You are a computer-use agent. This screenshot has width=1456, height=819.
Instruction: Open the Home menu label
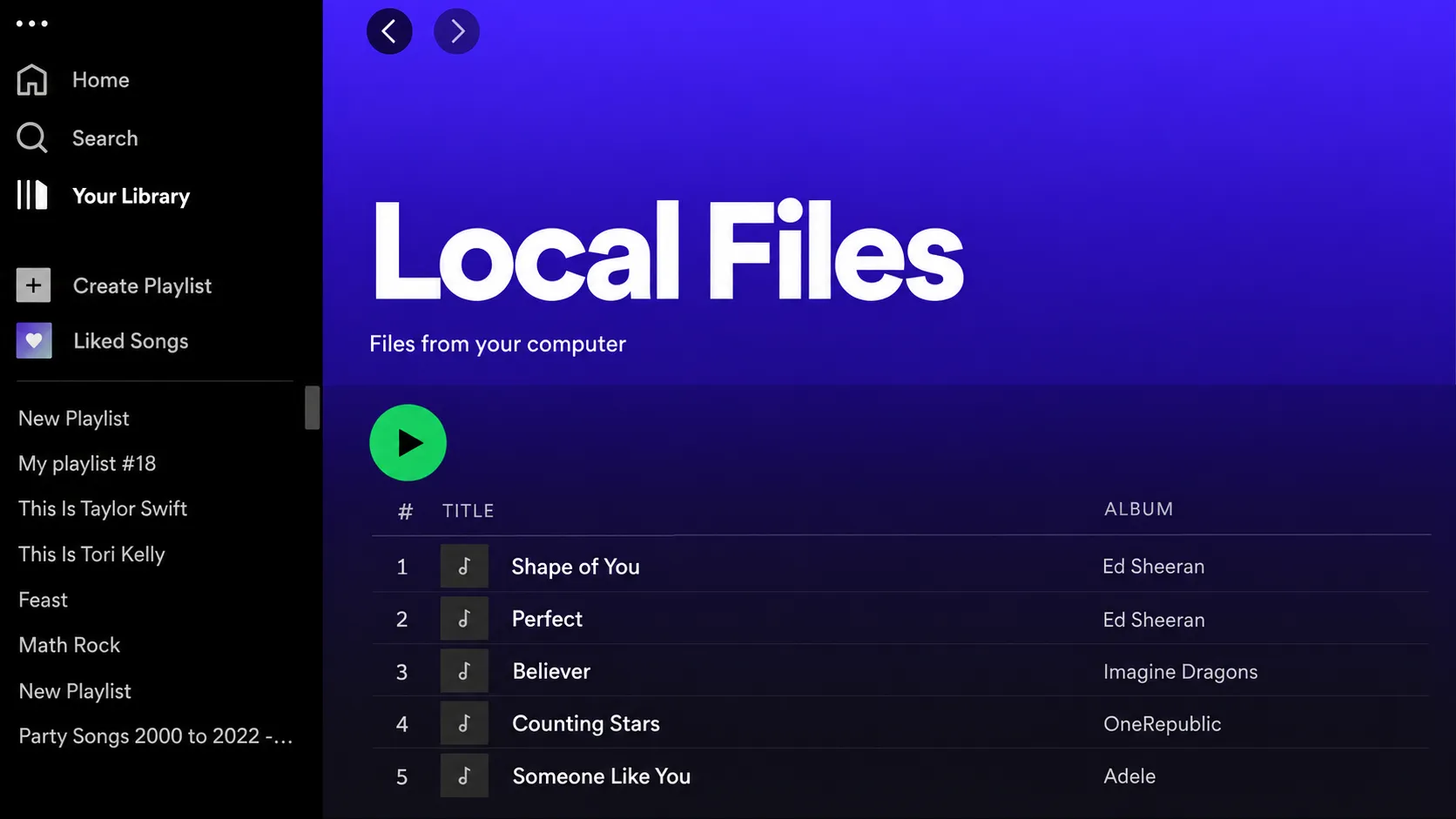(x=101, y=80)
